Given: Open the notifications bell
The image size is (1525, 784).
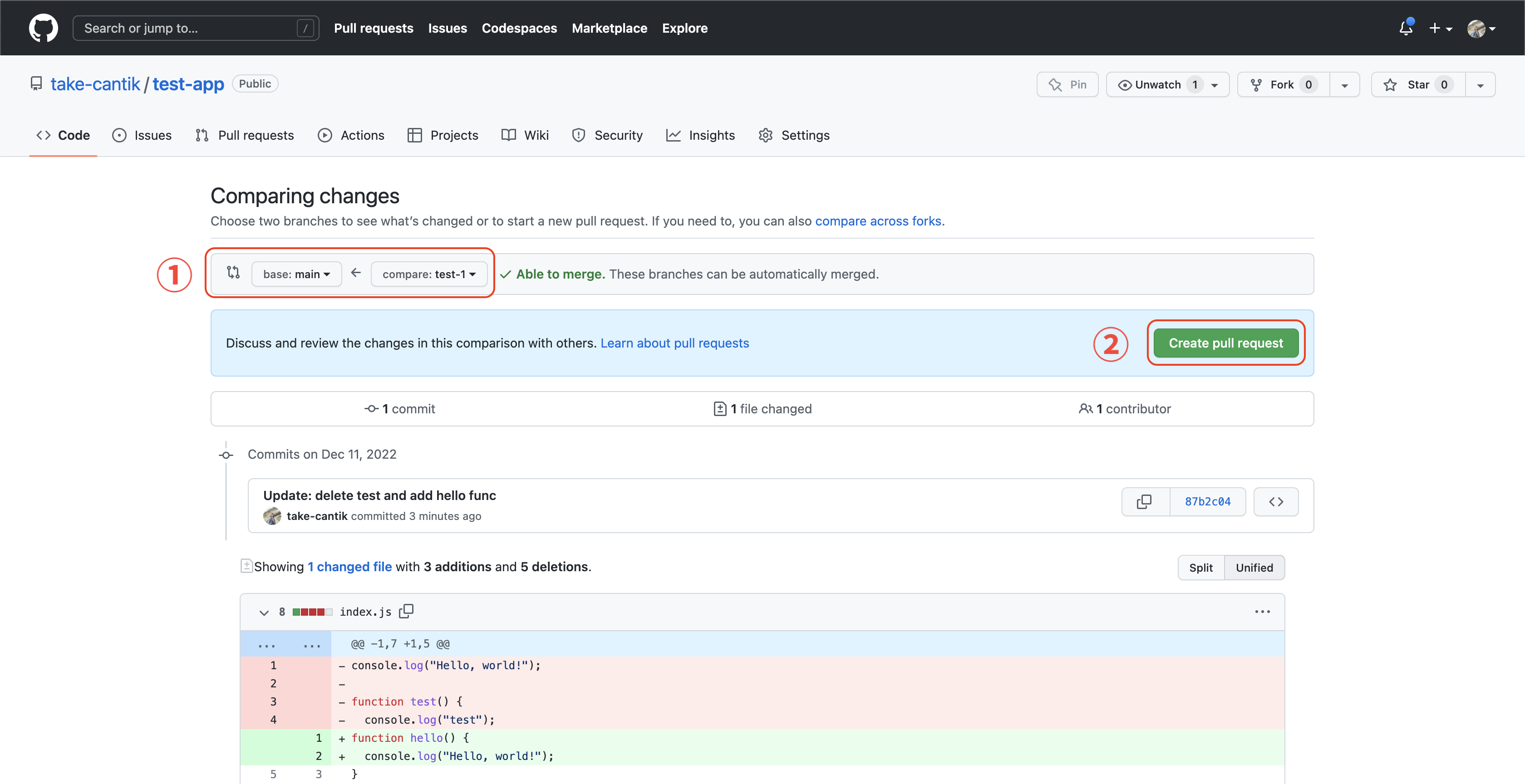Looking at the screenshot, I should 1406,28.
